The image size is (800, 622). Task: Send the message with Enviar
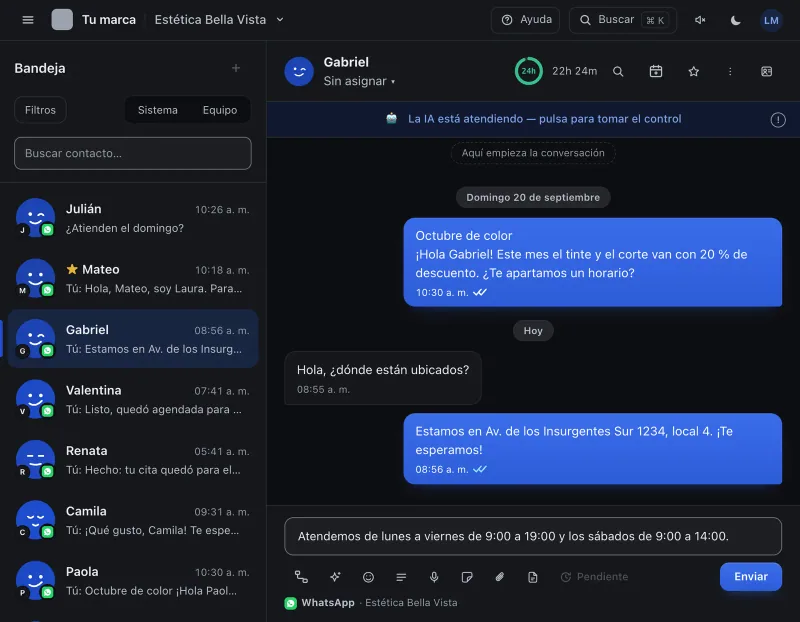[751, 577]
